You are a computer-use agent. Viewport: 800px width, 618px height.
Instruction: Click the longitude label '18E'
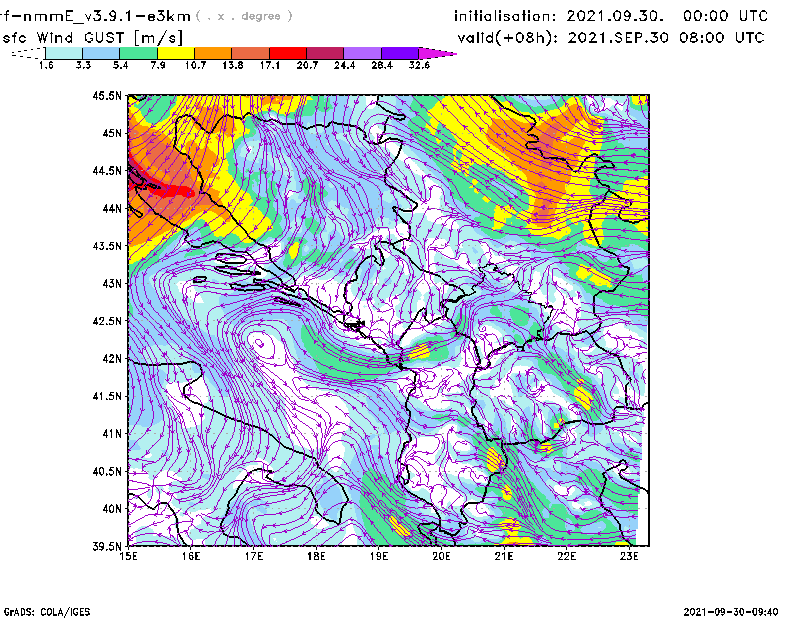click(316, 556)
